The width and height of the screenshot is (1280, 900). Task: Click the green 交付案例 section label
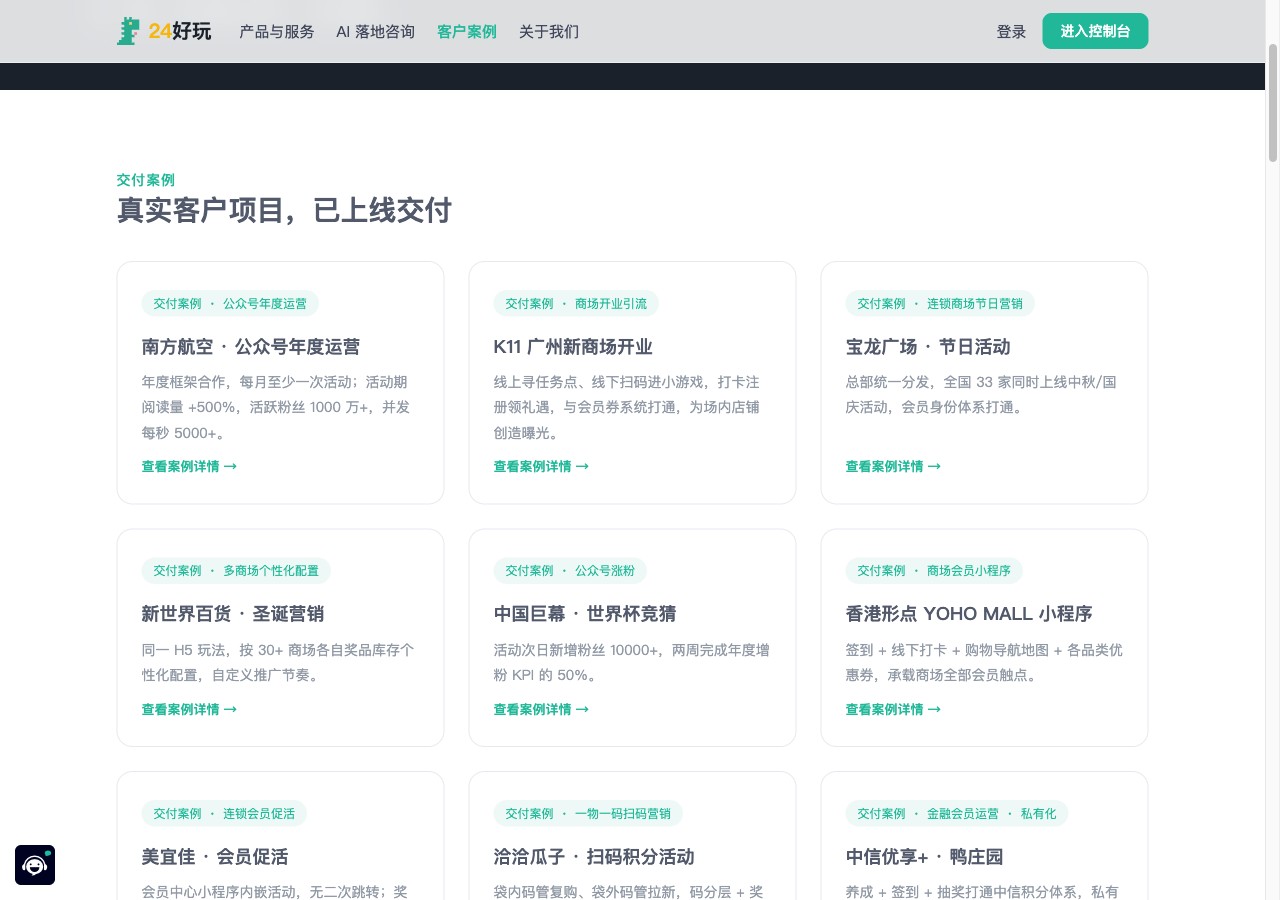pos(146,180)
